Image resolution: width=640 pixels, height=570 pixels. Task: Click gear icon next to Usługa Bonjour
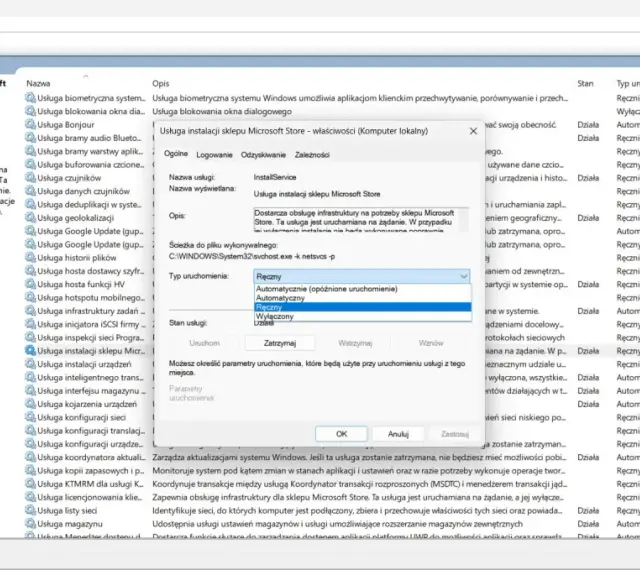(30, 125)
